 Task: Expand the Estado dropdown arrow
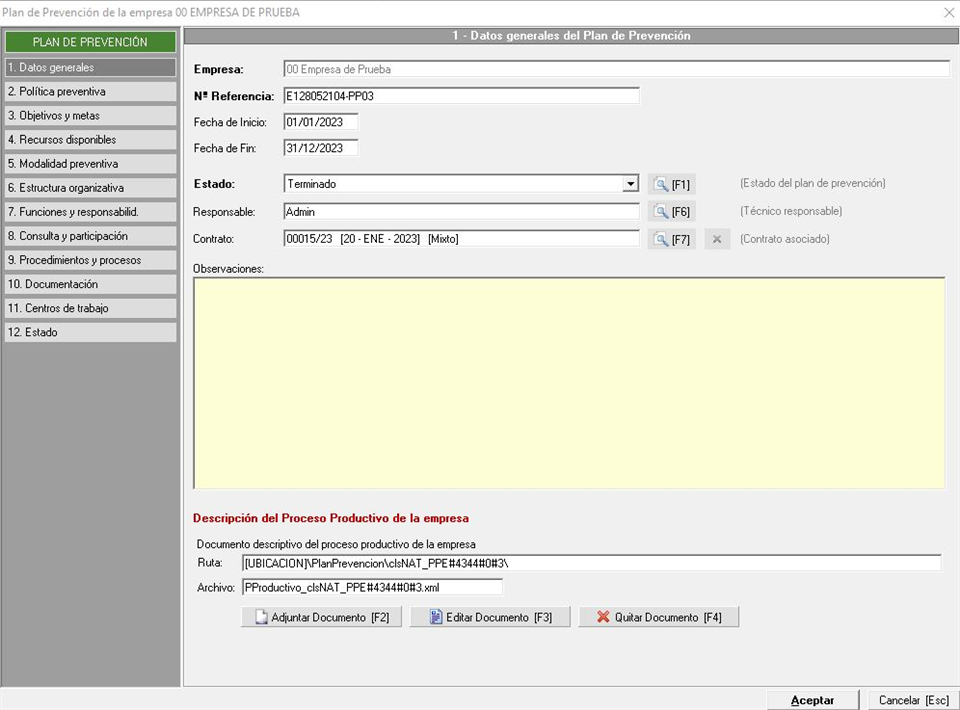tap(630, 184)
